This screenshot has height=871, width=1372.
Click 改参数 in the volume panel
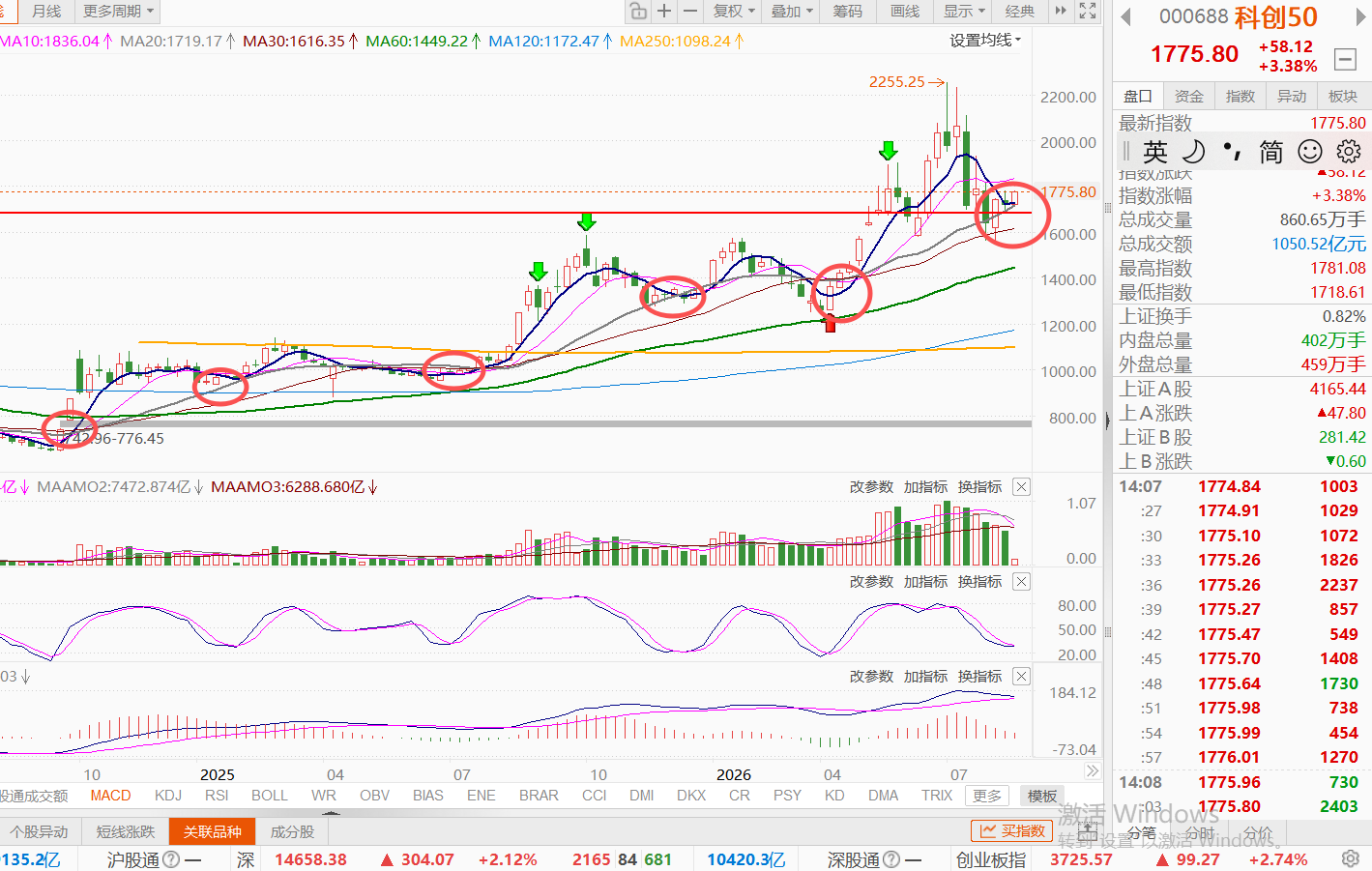871,486
